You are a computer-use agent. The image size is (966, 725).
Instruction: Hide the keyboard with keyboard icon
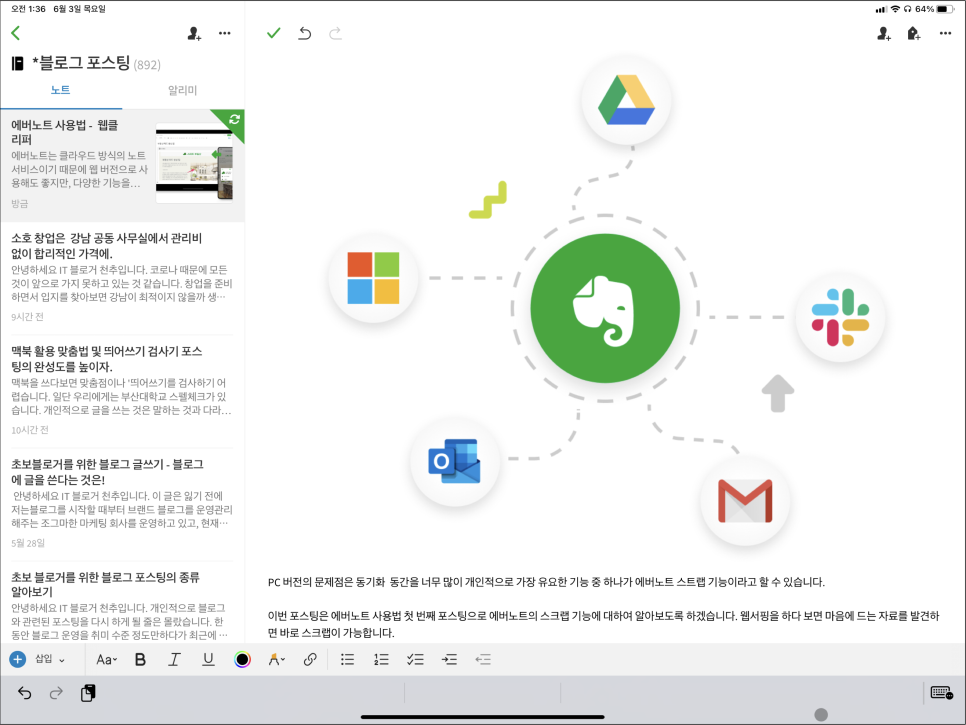942,693
